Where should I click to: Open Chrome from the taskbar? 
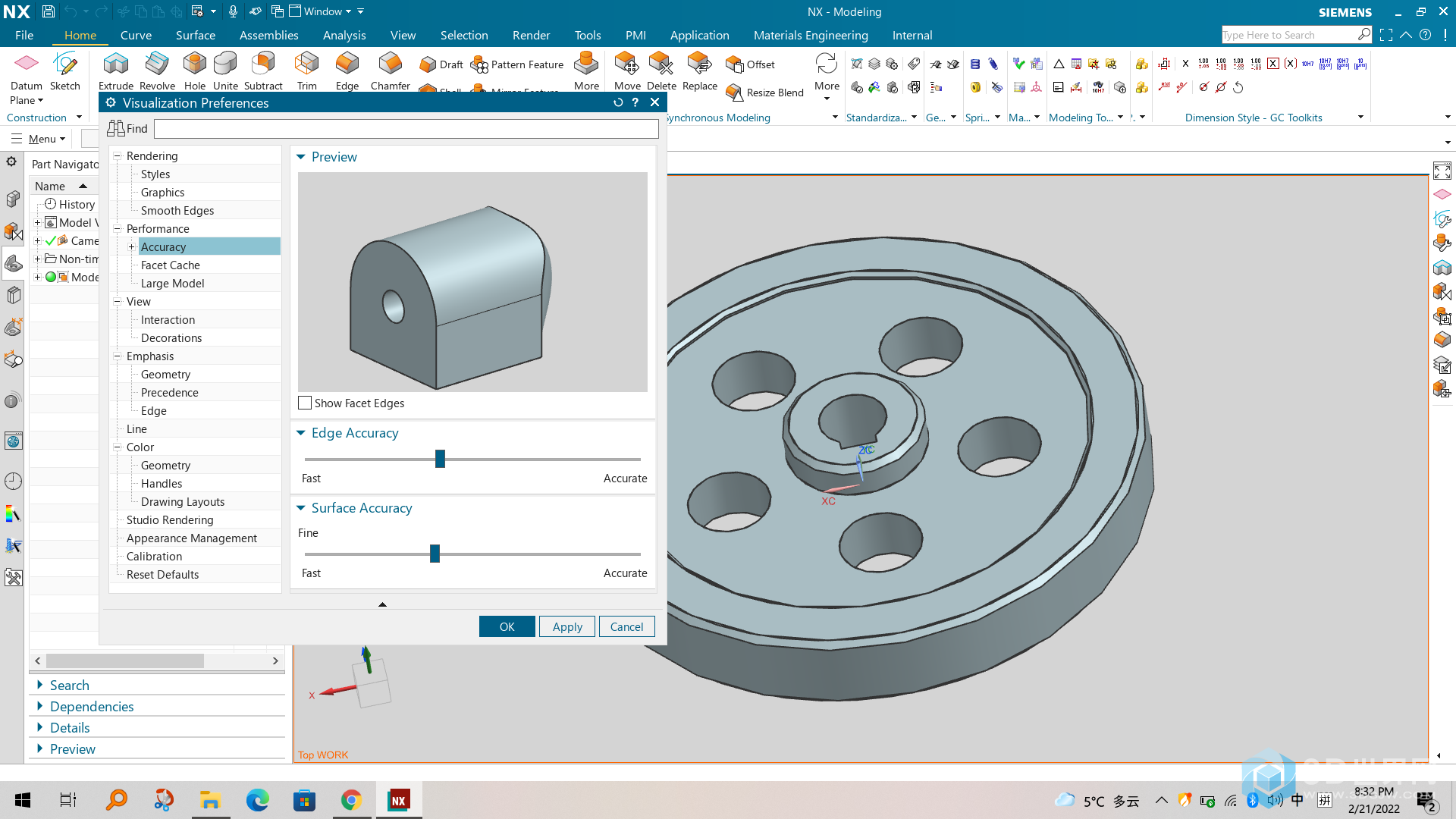pos(351,800)
